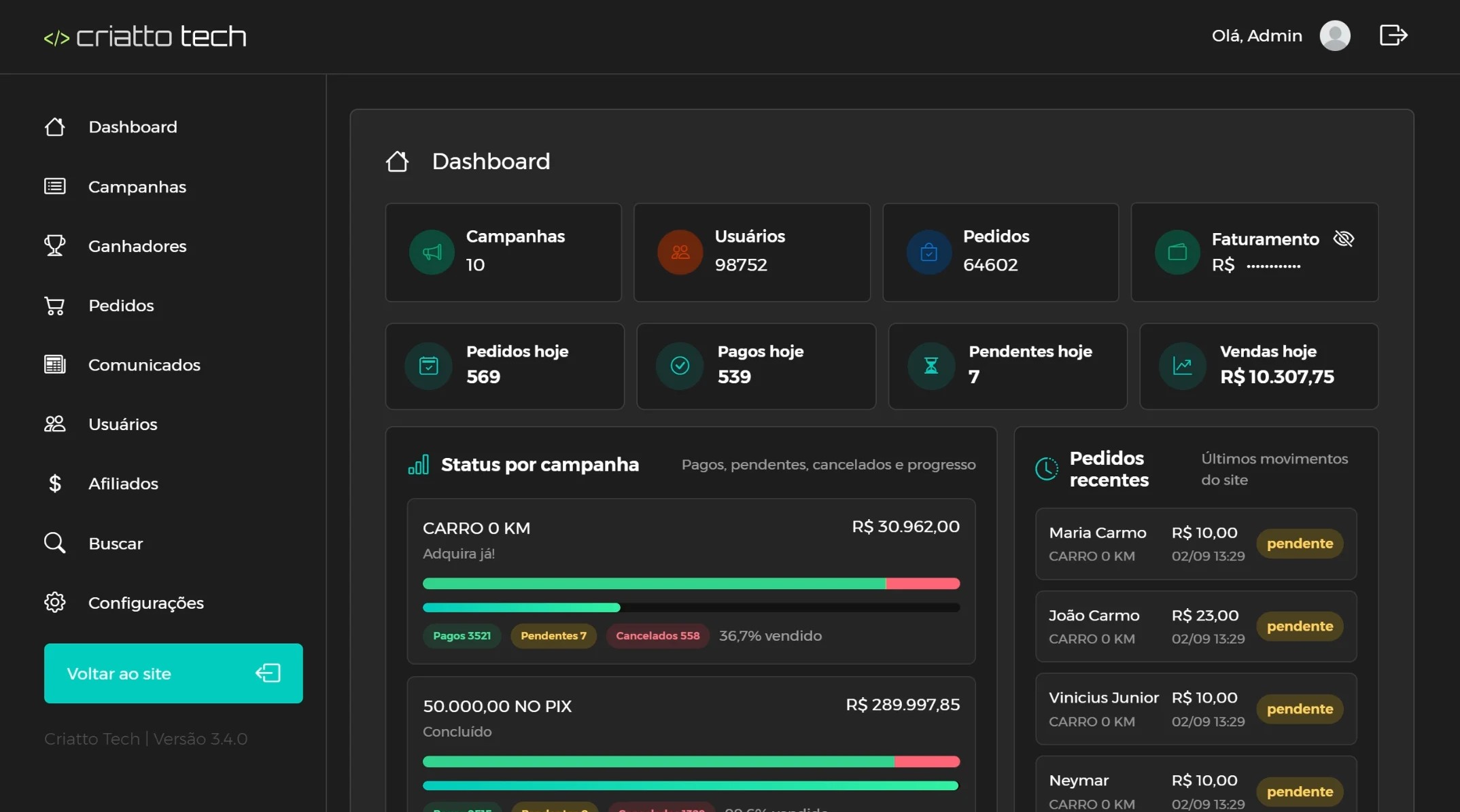Click the '36,7% vendido' text
The image size is (1460, 812).
click(770, 636)
